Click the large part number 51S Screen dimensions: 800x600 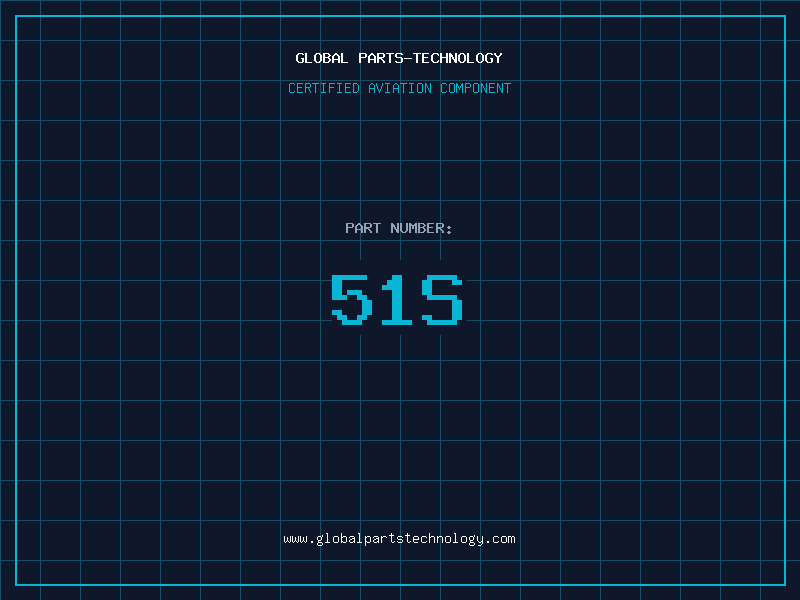point(397,299)
